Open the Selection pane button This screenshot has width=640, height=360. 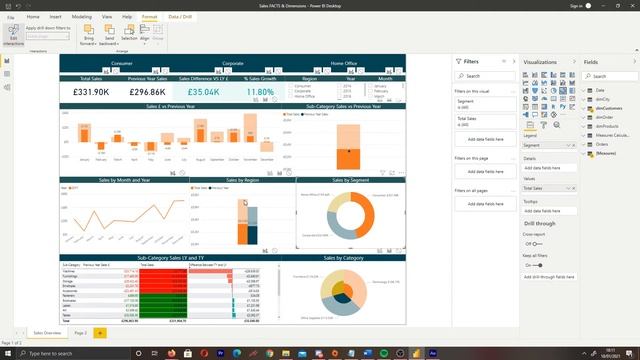129,33
